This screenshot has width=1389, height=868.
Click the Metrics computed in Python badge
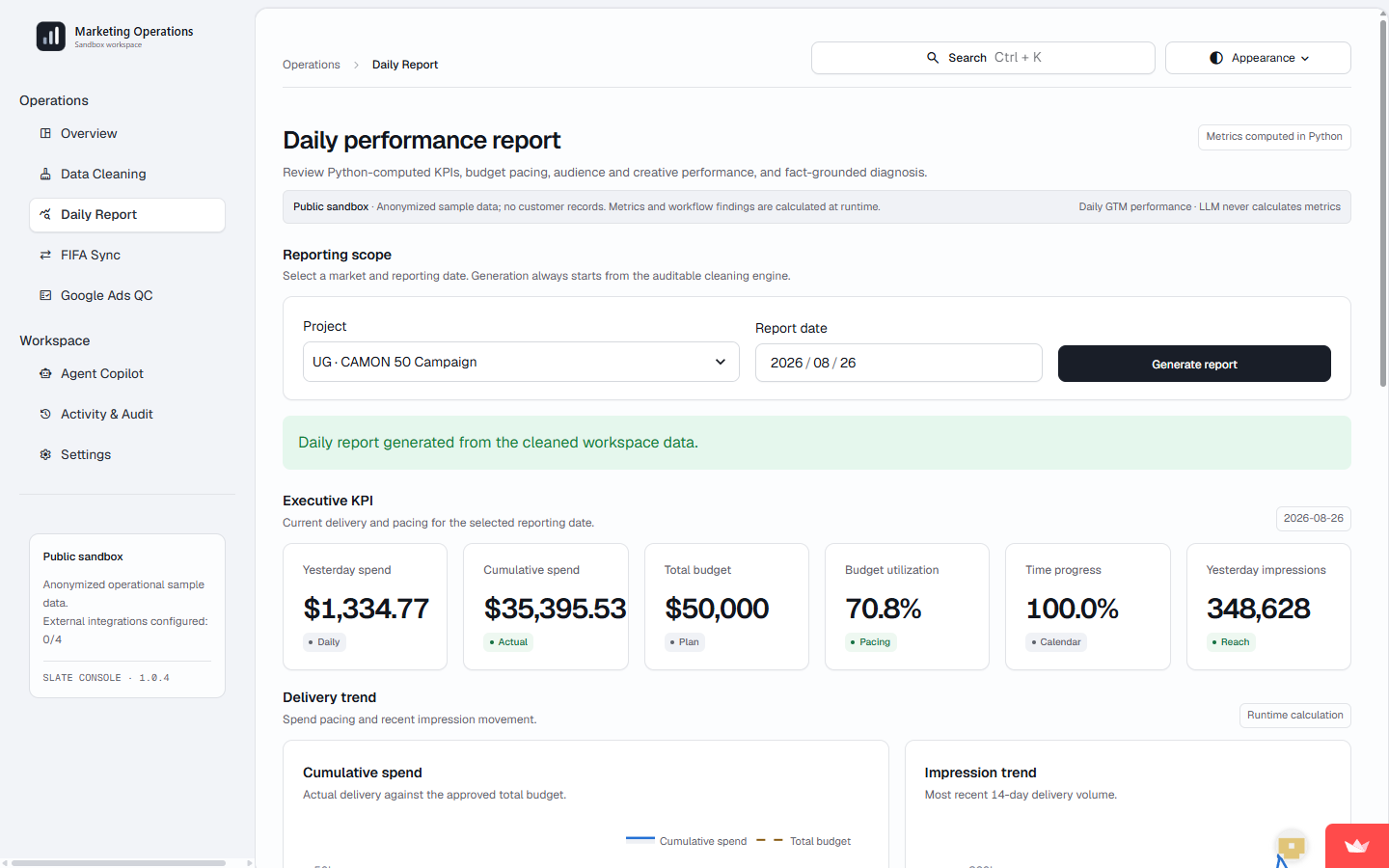tap(1274, 137)
